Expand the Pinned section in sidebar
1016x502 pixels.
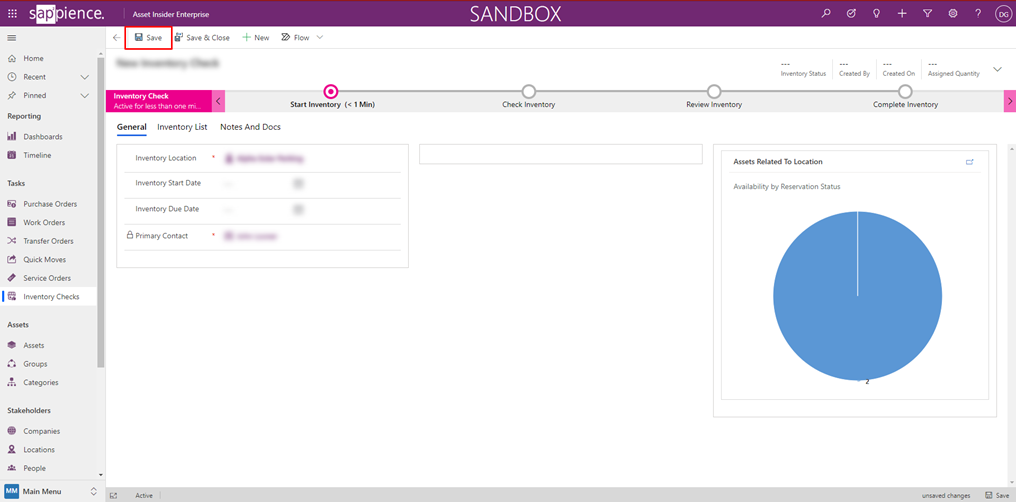click(85, 96)
